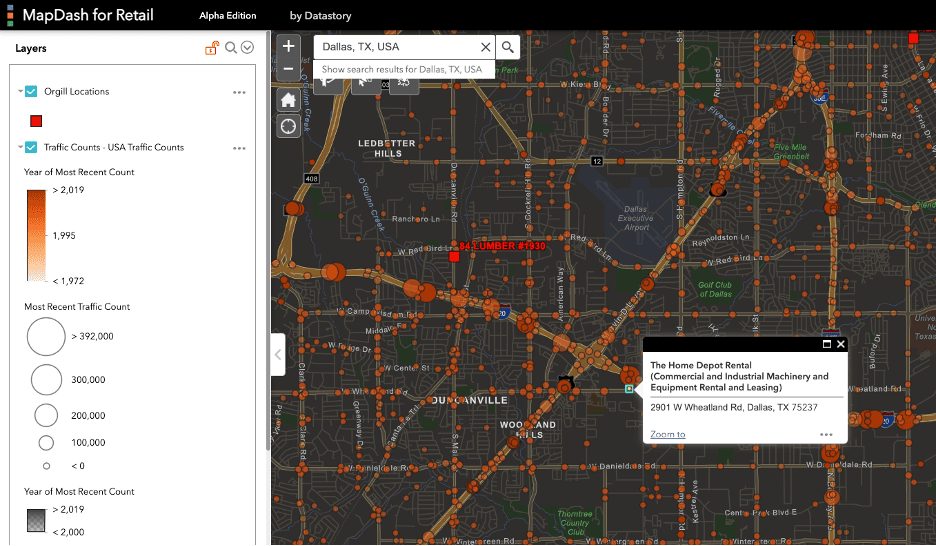Click the popup address '2901 W Wheatland Rd'
The image size is (936, 546).
point(734,407)
